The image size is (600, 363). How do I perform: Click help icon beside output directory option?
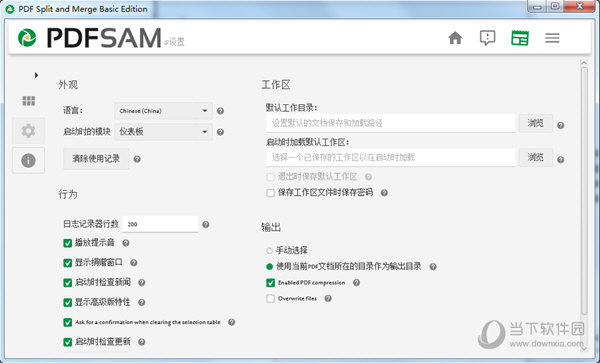click(433, 267)
